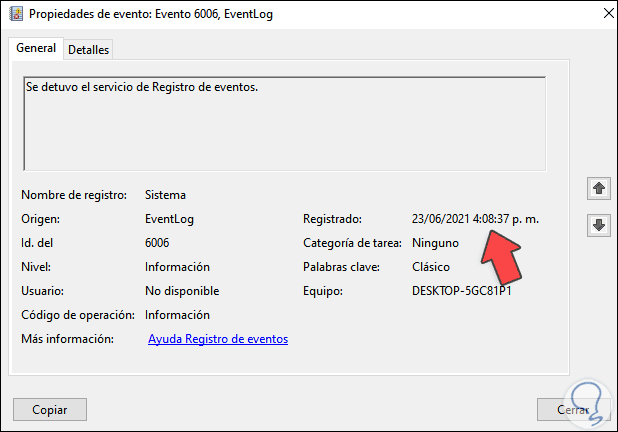This screenshot has height=432, width=618.
Task: Click the Registrado label
Action: (x=332, y=219)
